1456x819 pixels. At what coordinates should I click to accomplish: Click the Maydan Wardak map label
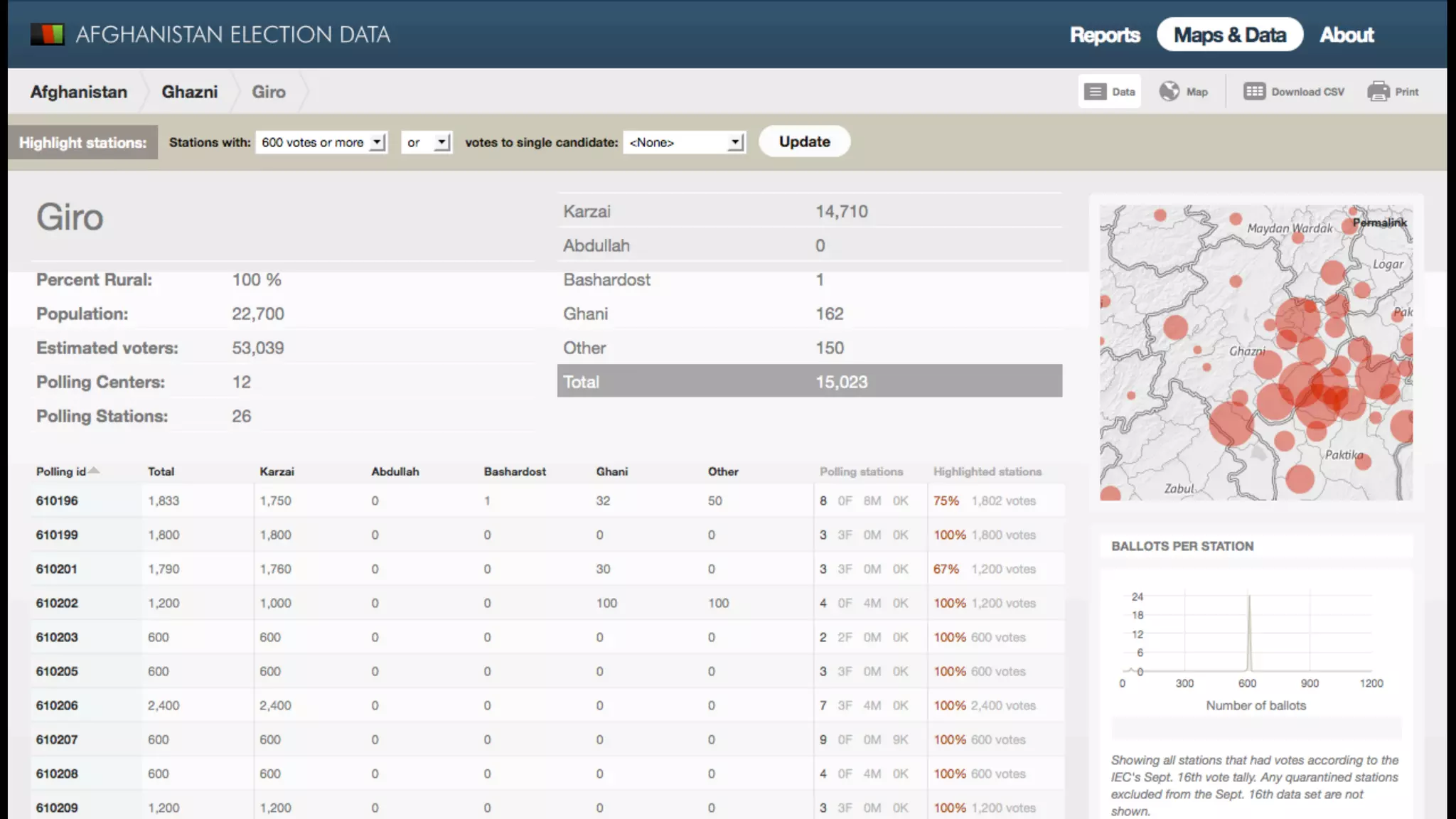pyautogui.click(x=1290, y=228)
